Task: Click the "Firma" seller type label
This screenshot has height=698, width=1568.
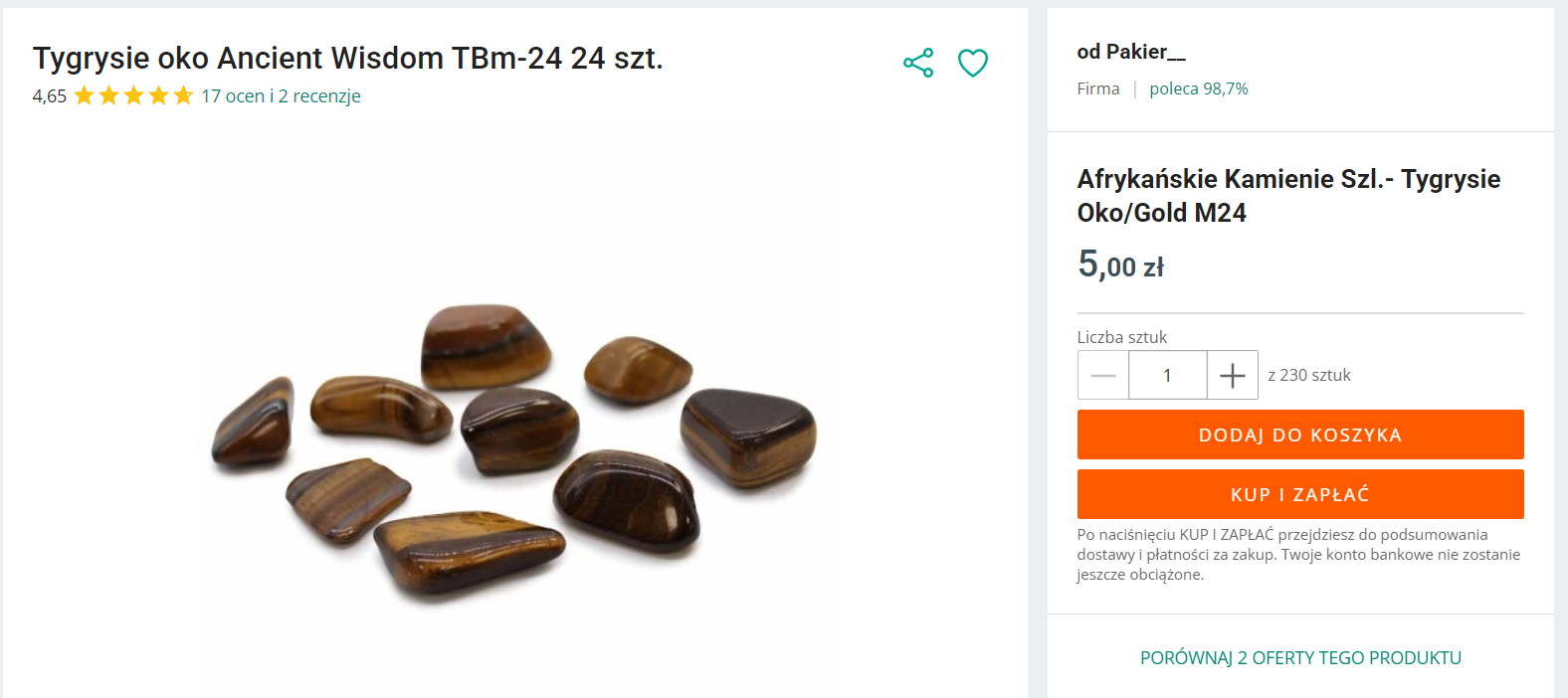Action: pyautogui.click(x=1097, y=88)
